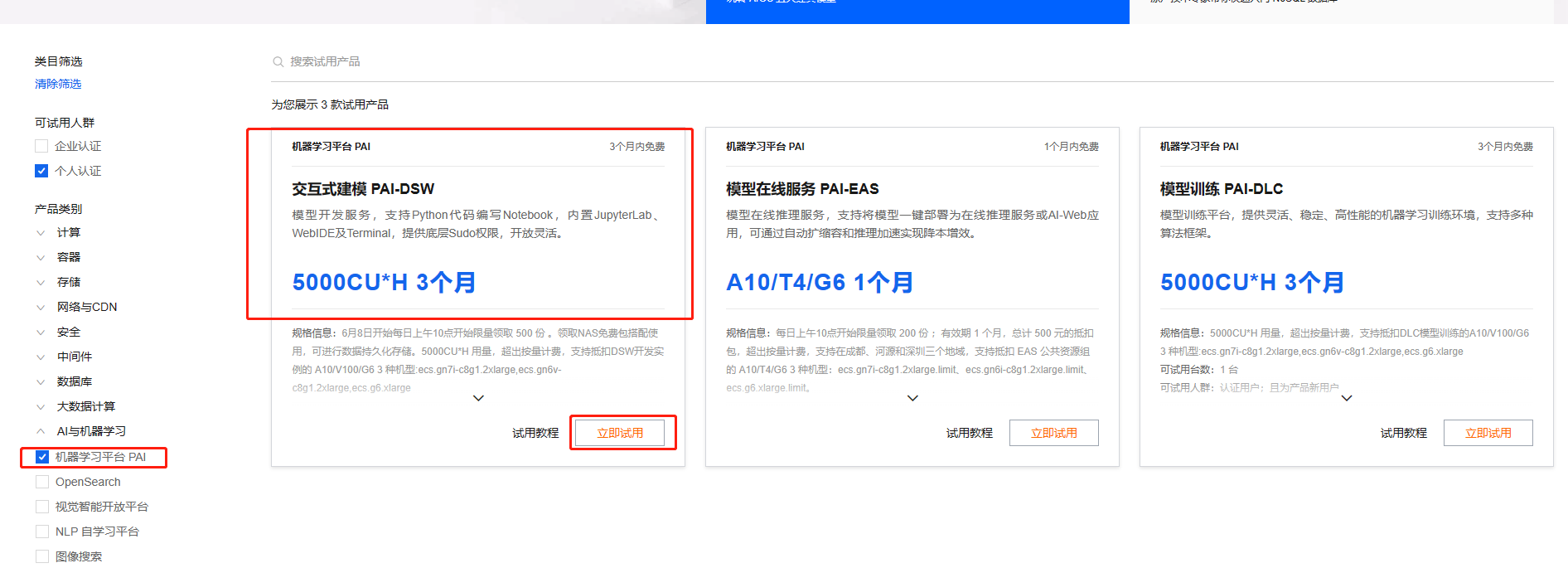Click the 搜索试用产品 search field
This screenshot has height=568, width=1568.
coord(497,62)
